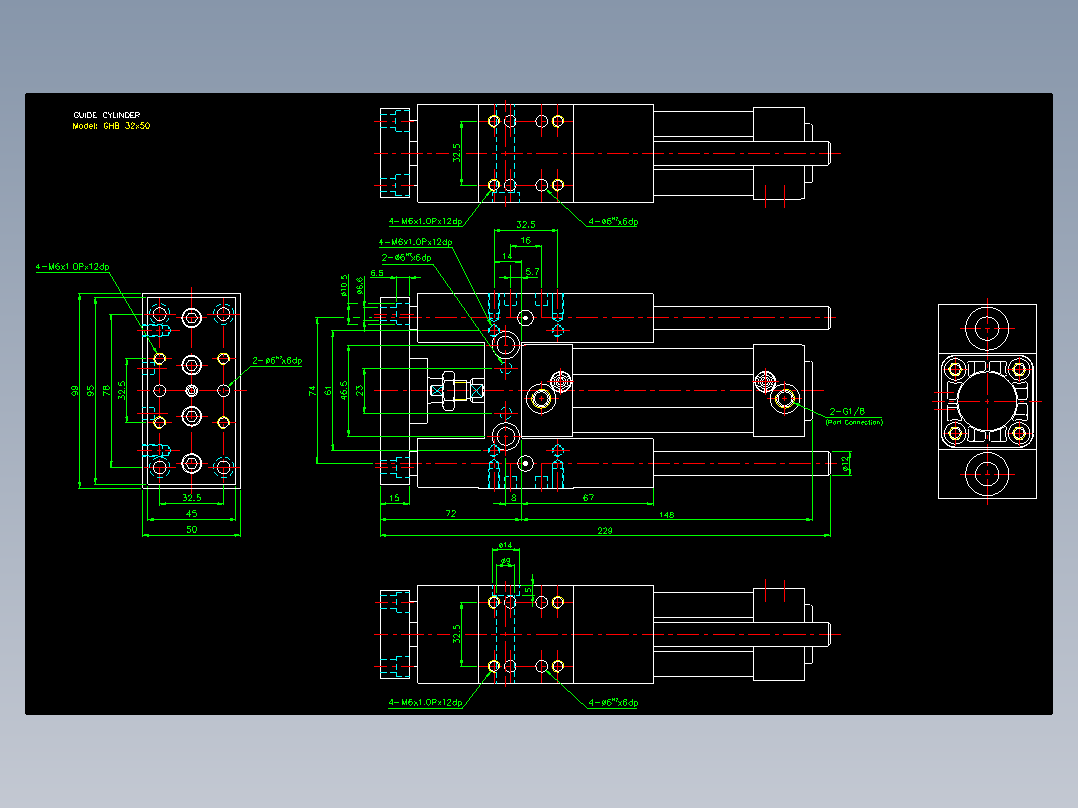
Task: Select the "Model: GHB 32x50" label
Action: click(x=111, y=126)
